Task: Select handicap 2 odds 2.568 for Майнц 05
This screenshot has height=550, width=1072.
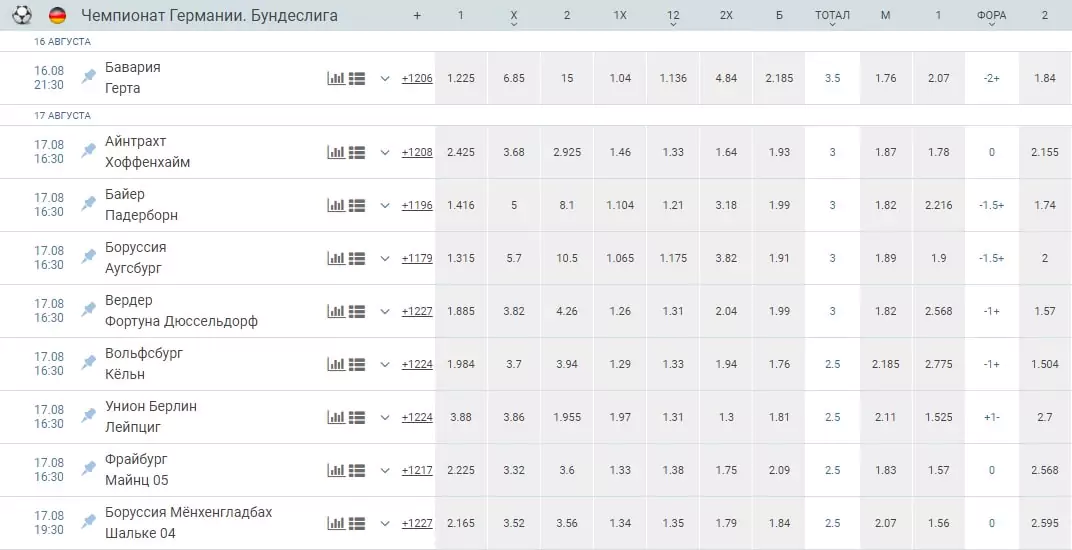Action: pyautogui.click(x=1045, y=470)
